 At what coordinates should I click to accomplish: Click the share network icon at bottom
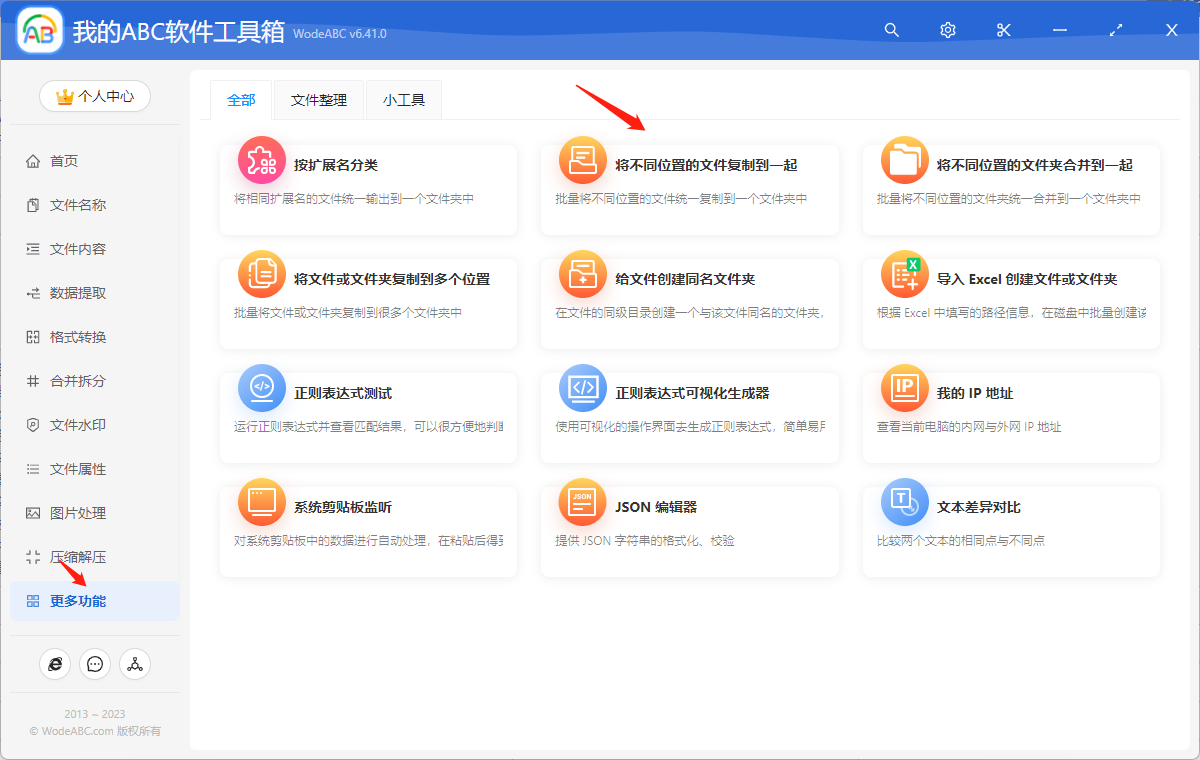[x=135, y=663]
